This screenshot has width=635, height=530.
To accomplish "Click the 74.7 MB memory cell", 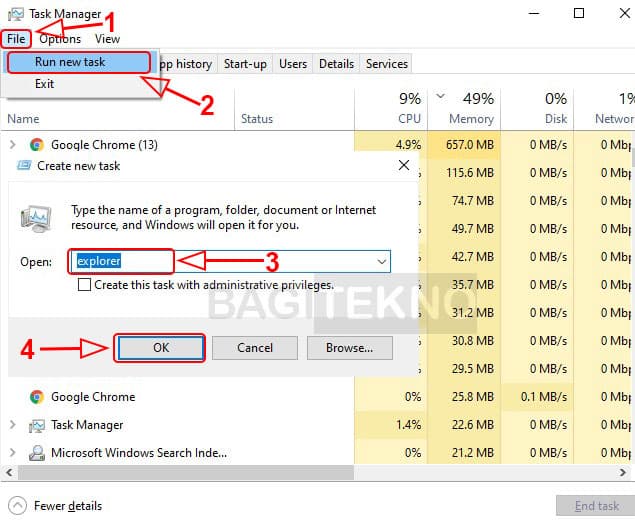I will click(464, 201).
